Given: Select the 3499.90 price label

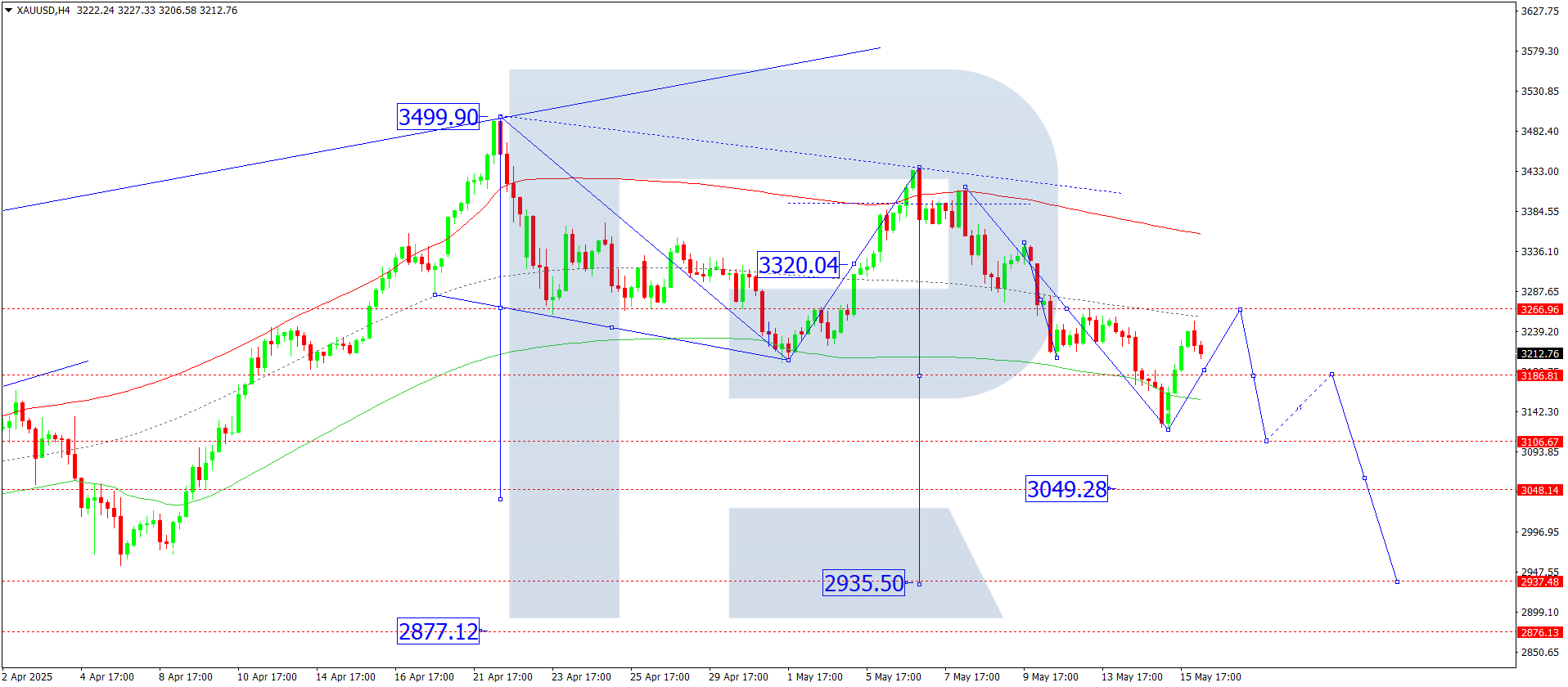Looking at the screenshot, I should pos(438,117).
